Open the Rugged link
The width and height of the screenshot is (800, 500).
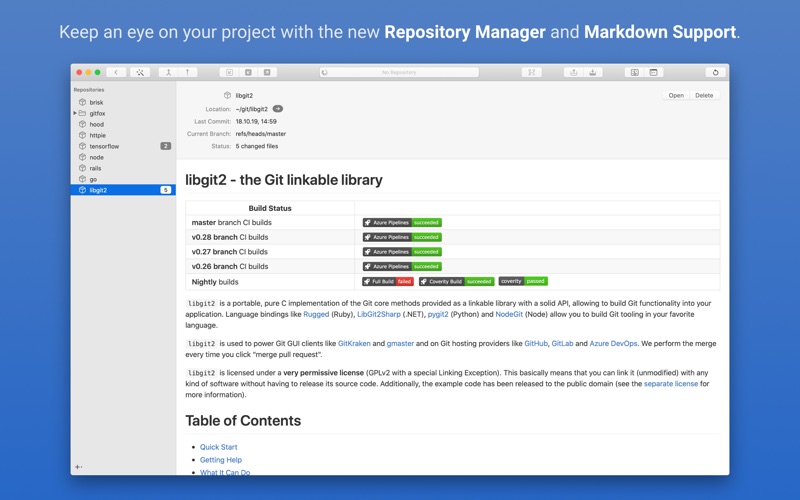[x=316, y=314]
